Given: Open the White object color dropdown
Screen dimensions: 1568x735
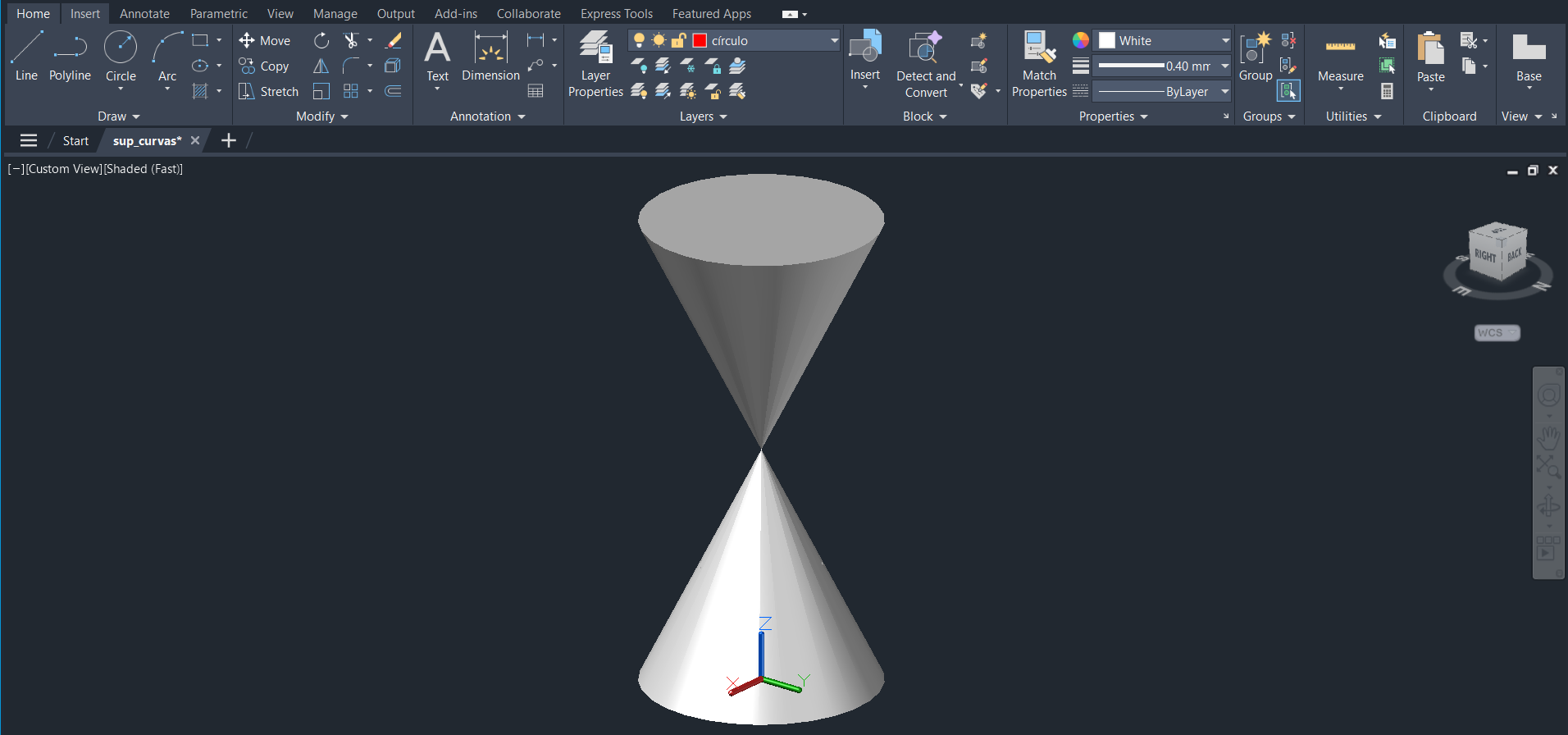Looking at the screenshot, I should coord(1225,40).
